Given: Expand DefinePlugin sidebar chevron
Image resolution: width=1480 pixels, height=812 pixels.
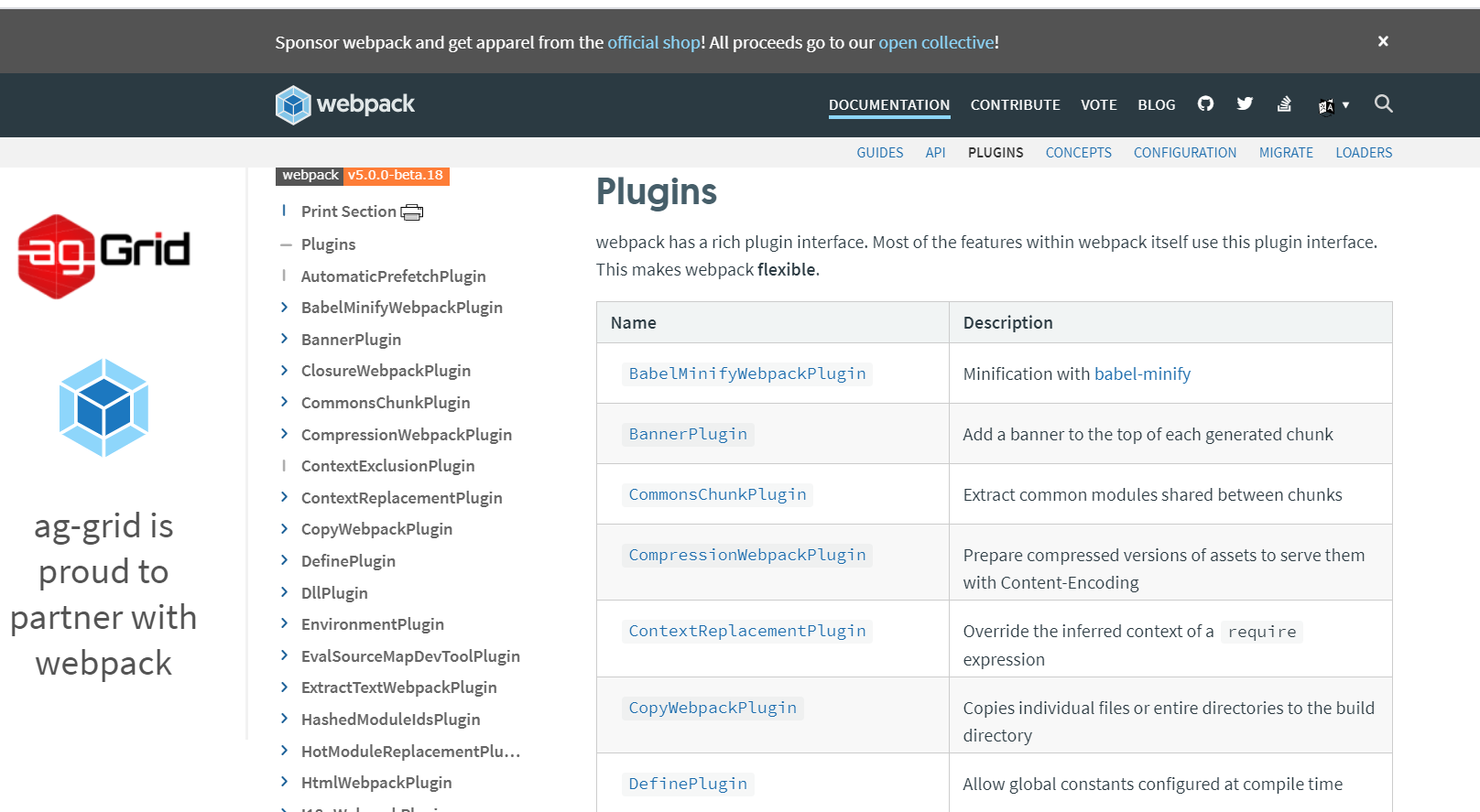Looking at the screenshot, I should (x=284, y=560).
